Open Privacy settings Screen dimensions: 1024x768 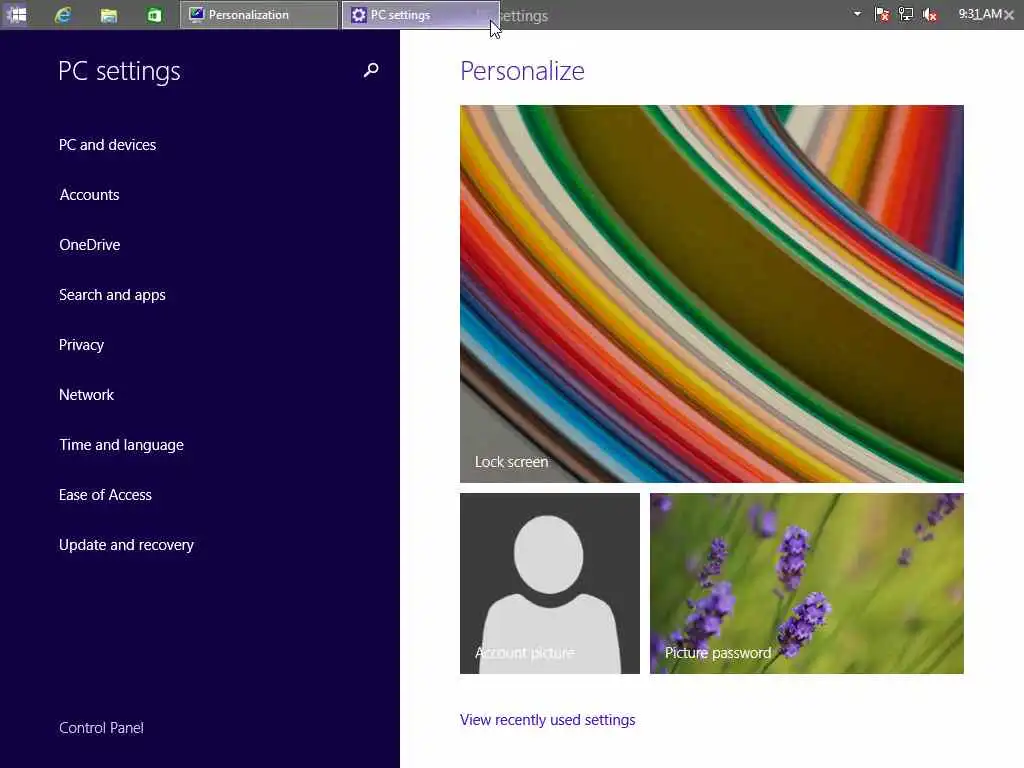pyautogui.click(x=81, y=345)
